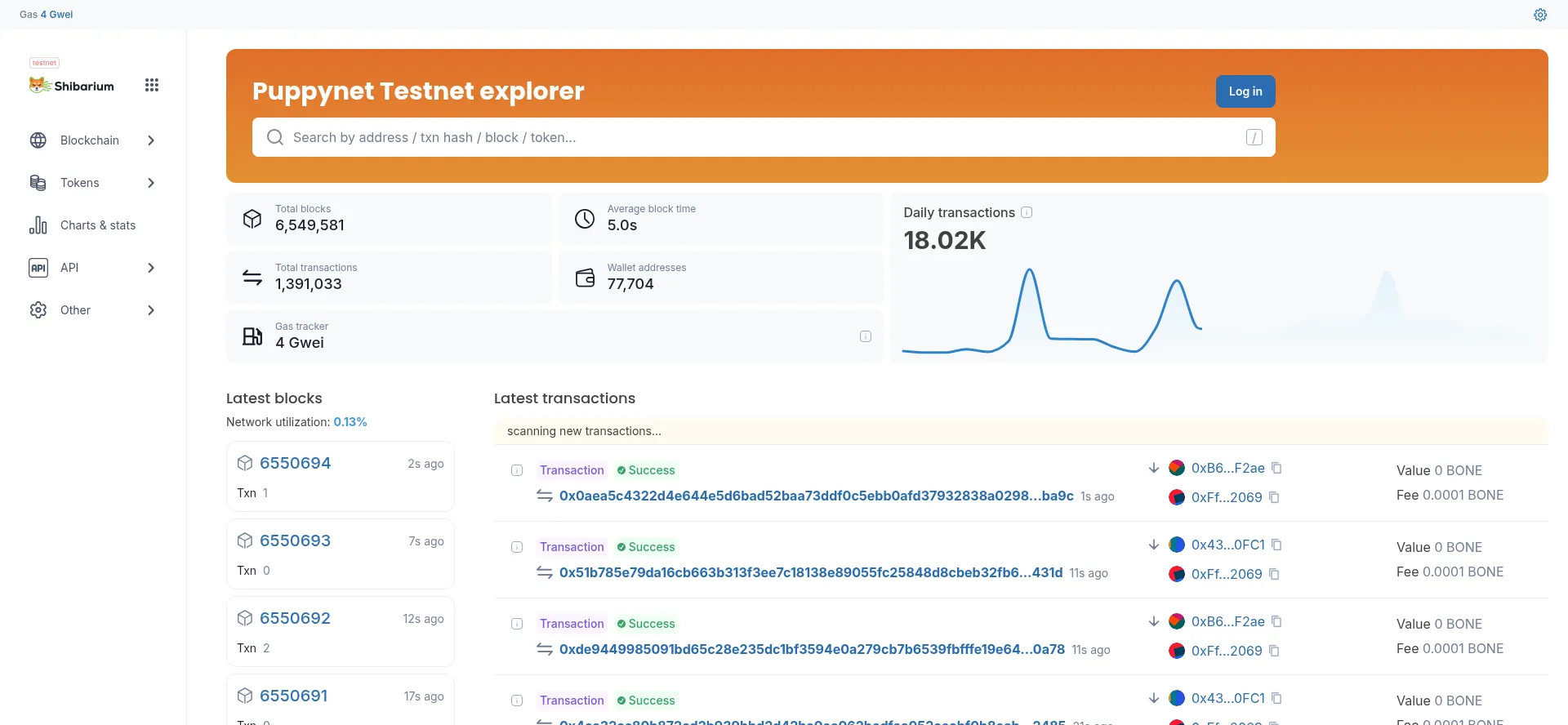Open transaction hash 0x51b785...431d

point(811,572)
